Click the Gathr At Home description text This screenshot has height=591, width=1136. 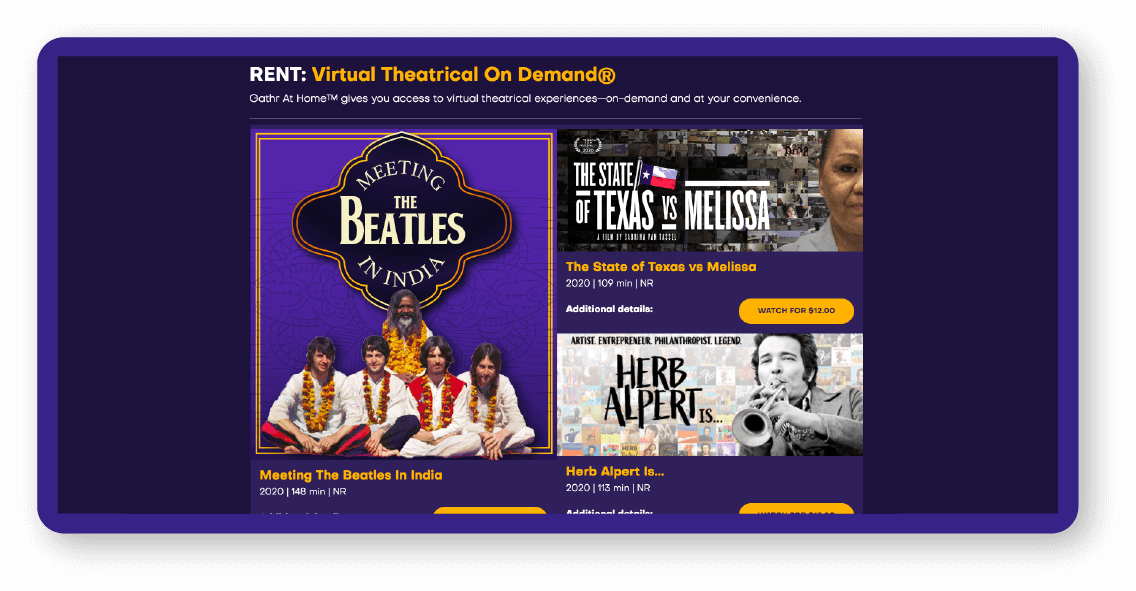tap(525, 98)
